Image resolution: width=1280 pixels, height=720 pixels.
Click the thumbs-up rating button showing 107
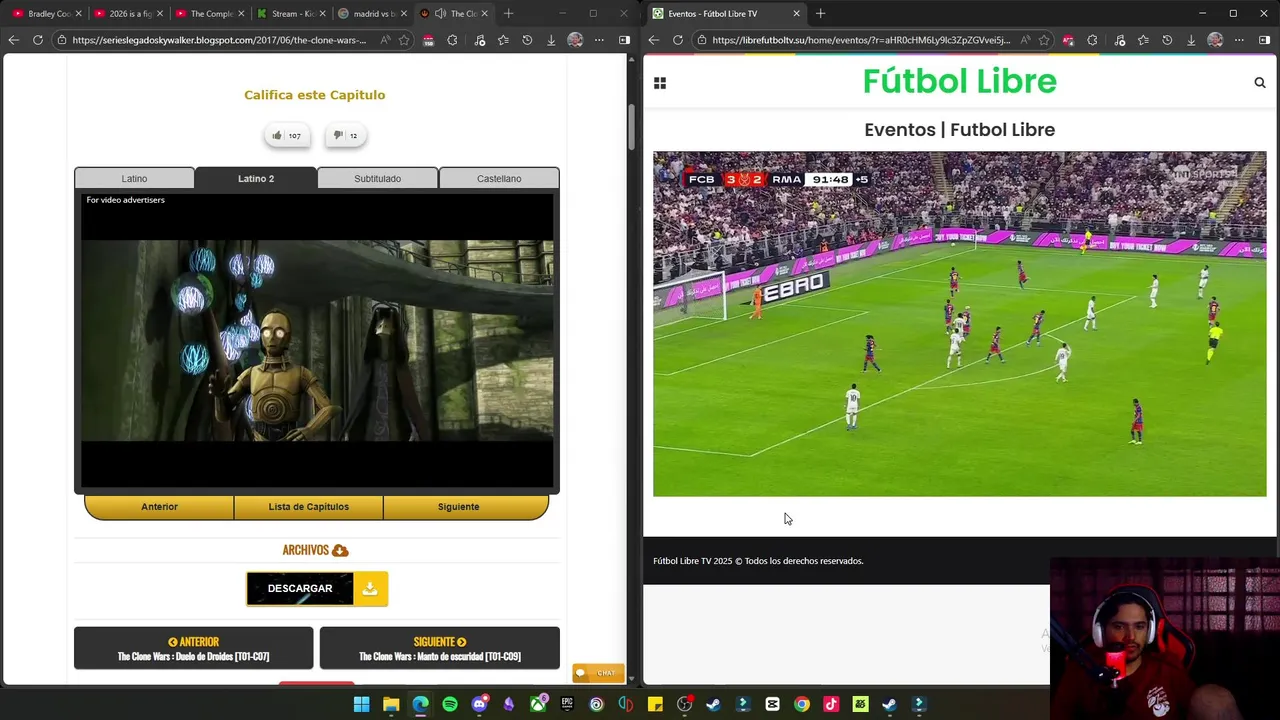[286, 135]
